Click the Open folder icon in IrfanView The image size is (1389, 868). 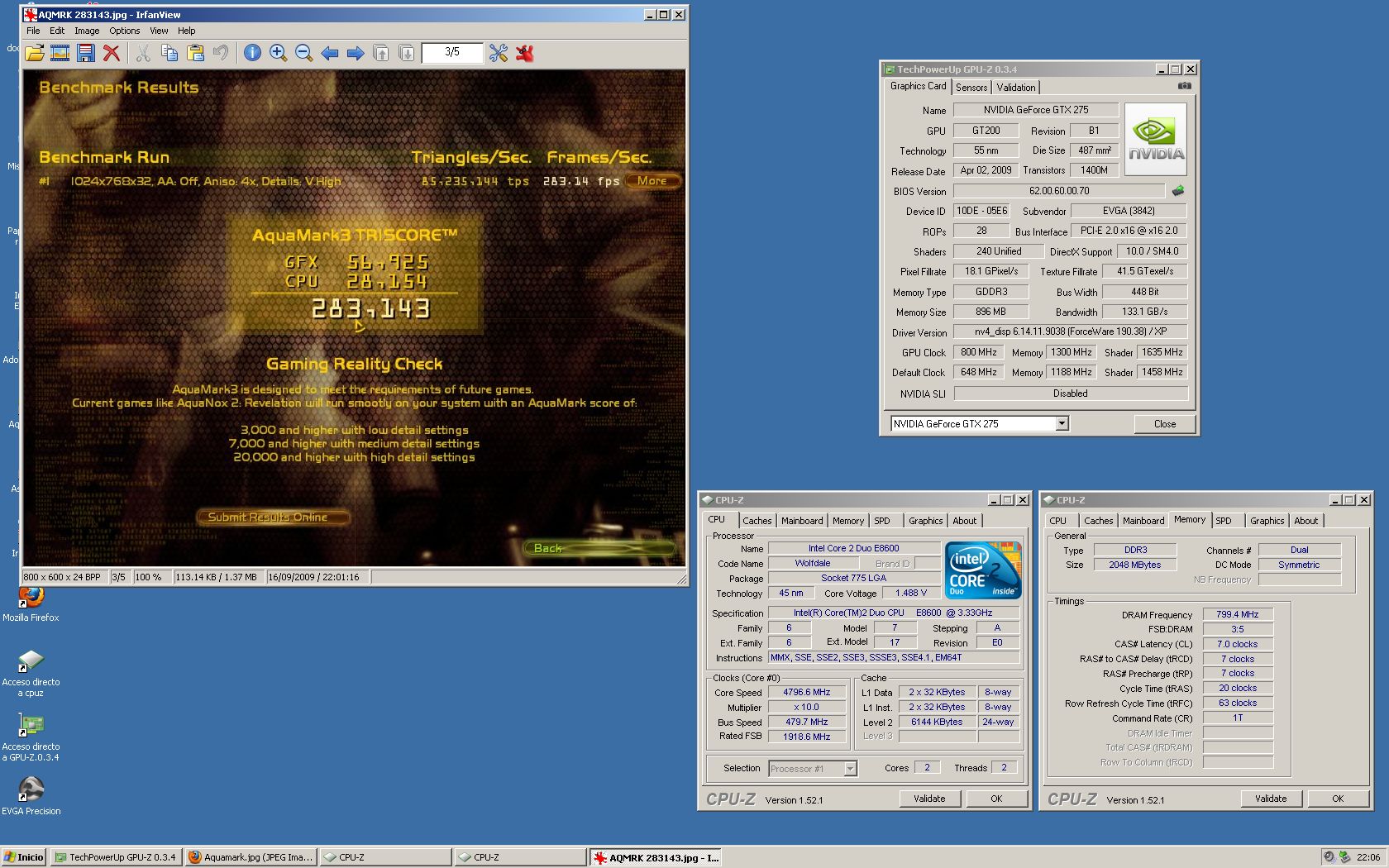pyautogui.click(x=35, y=54)
